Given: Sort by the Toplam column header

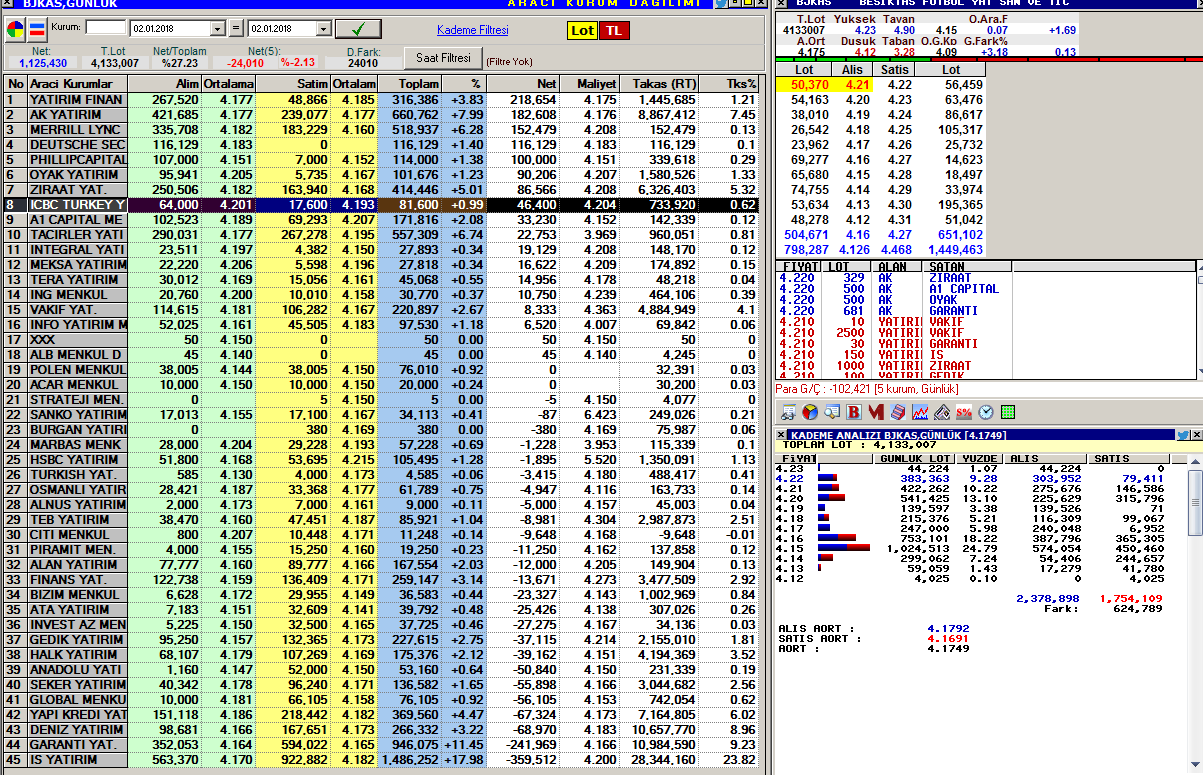Looking at the screenshot, I should pos(409,84).
